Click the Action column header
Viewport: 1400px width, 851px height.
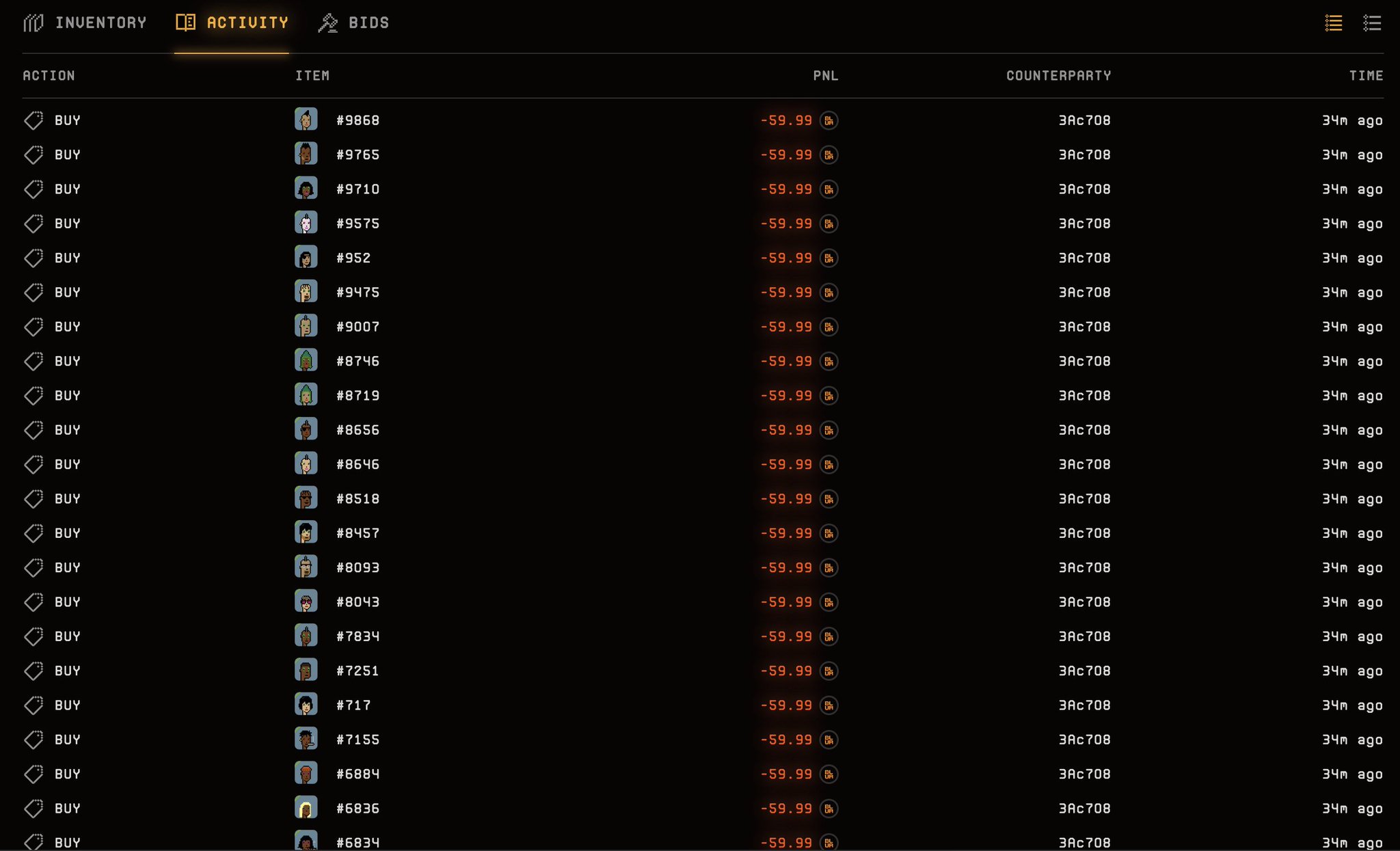click(x=49, y=75)
